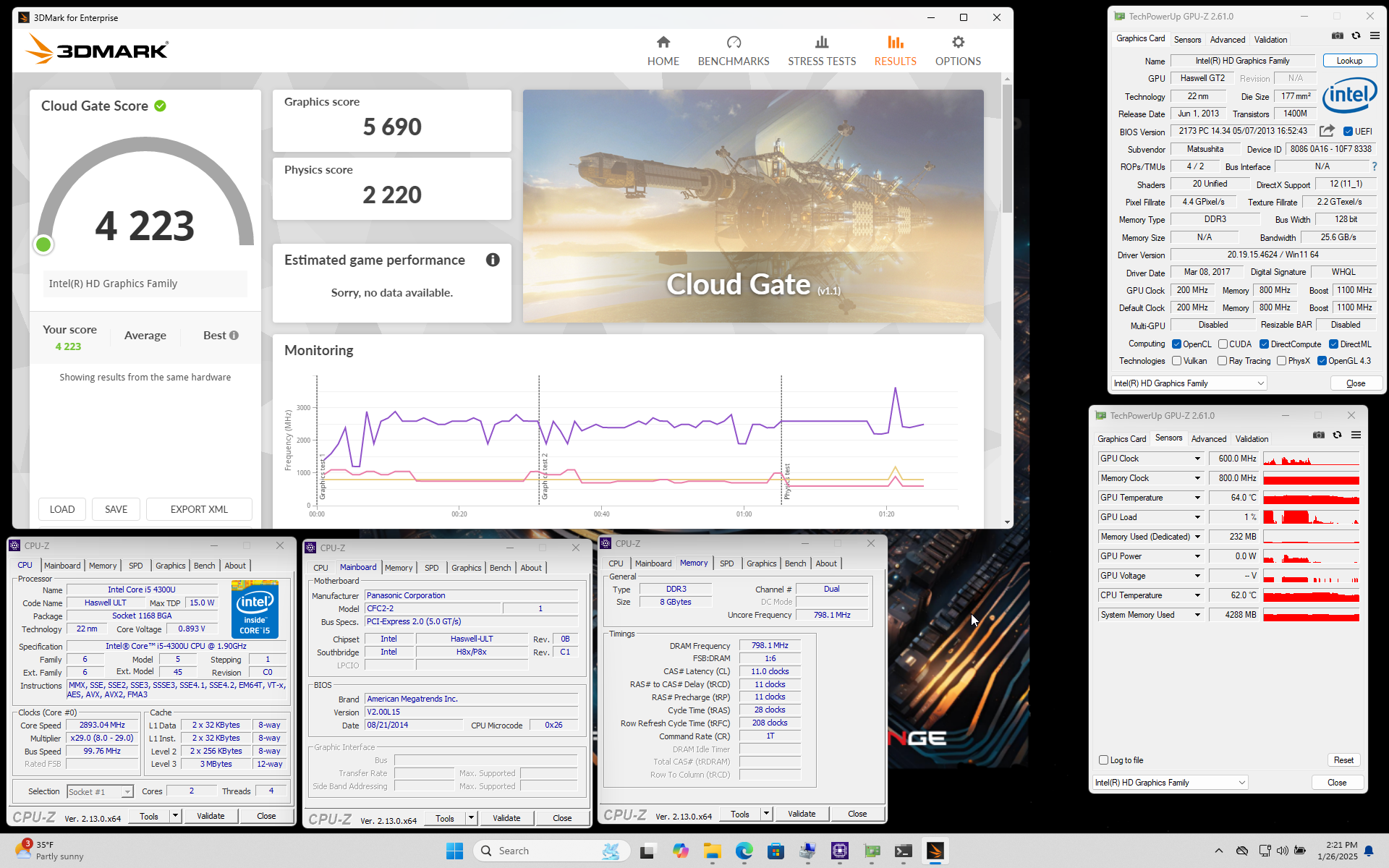Toggle the OpenCL checkbox
The image size is (1389, 868).
[x=1176, y=344]
